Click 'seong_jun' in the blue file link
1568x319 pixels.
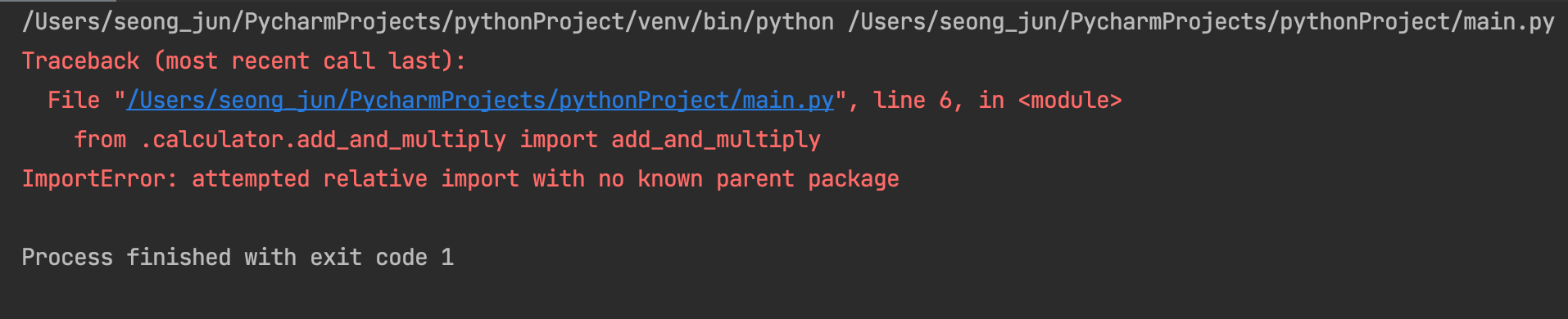point(277,101)
